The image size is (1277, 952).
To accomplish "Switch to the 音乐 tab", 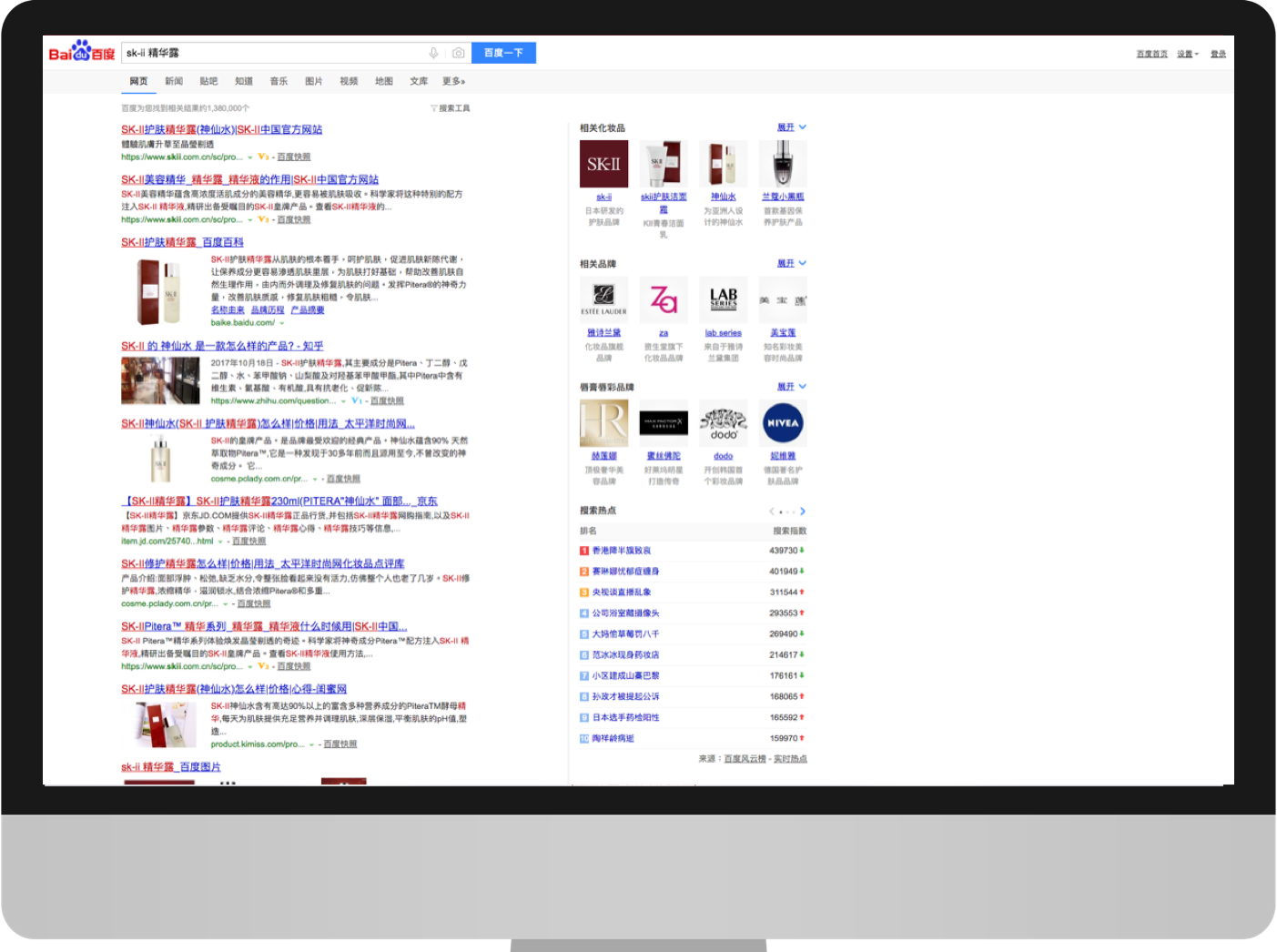I will click(x=279, y=81).
